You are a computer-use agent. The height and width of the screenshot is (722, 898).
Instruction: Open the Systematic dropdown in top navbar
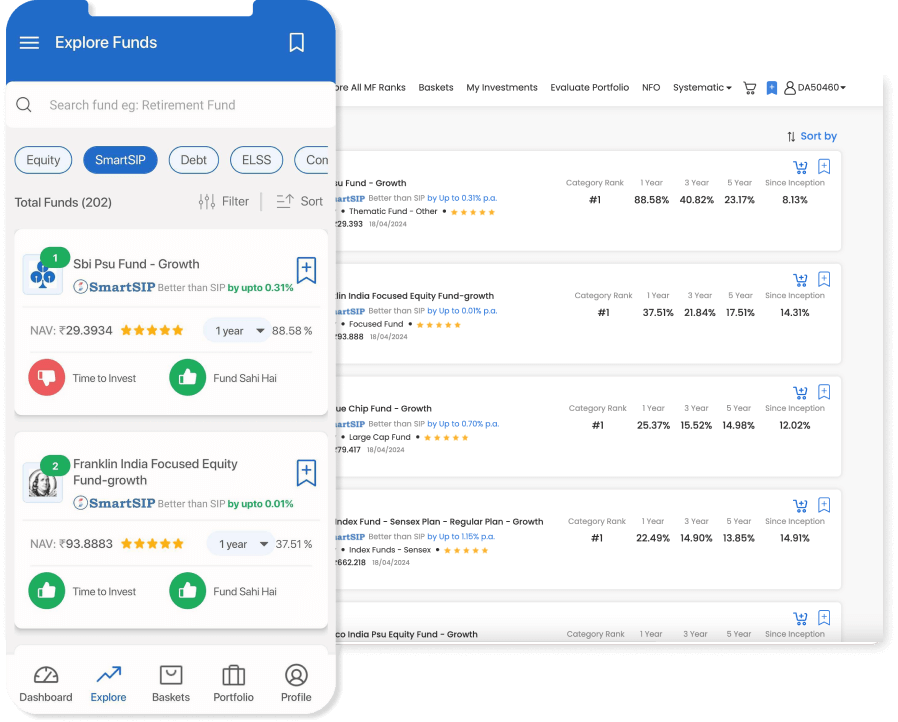coord(702,88)
